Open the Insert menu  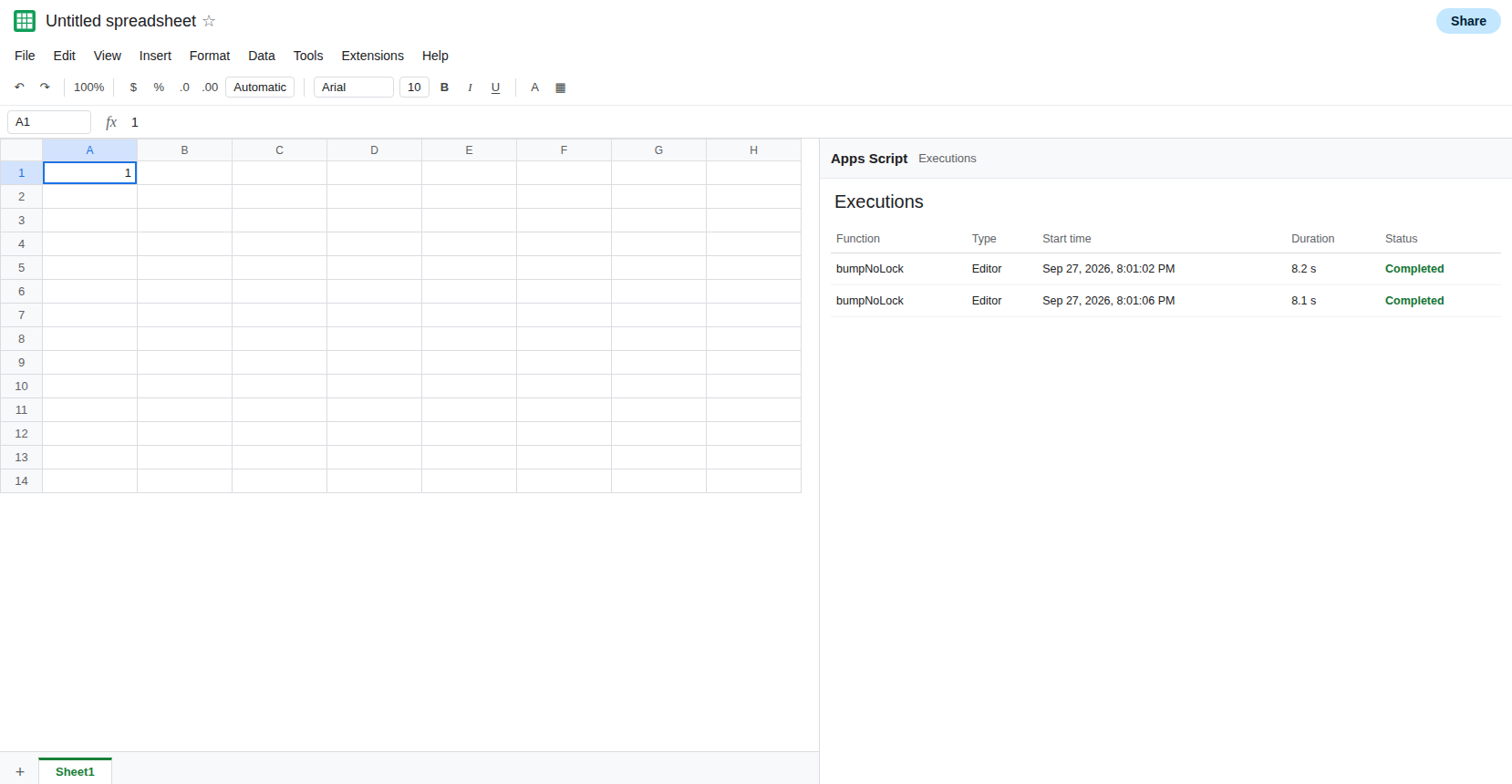pos(155,56)
